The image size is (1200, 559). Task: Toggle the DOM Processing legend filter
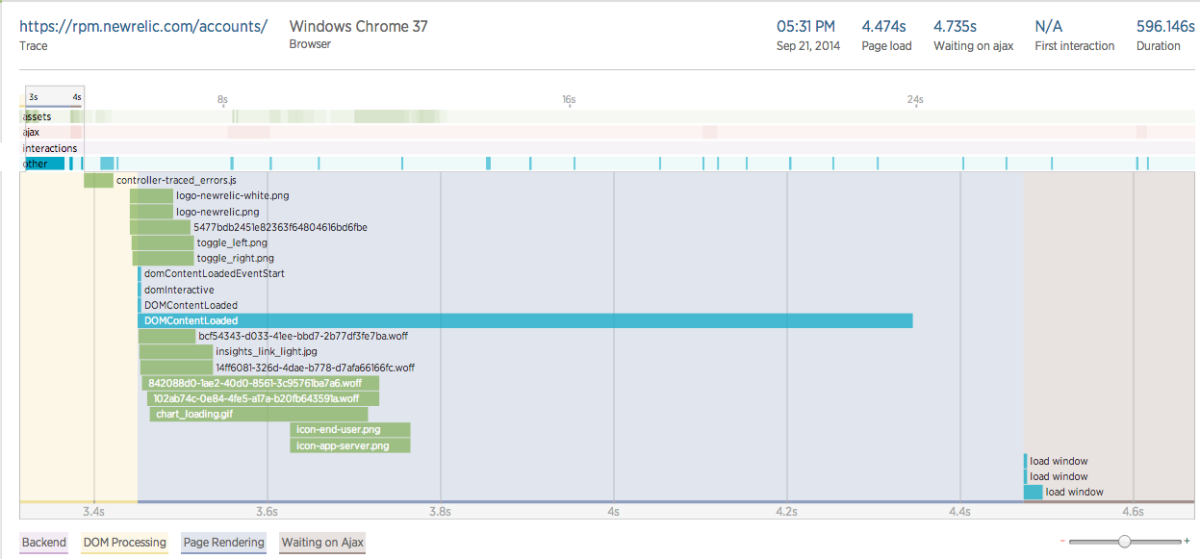(125, 543)
